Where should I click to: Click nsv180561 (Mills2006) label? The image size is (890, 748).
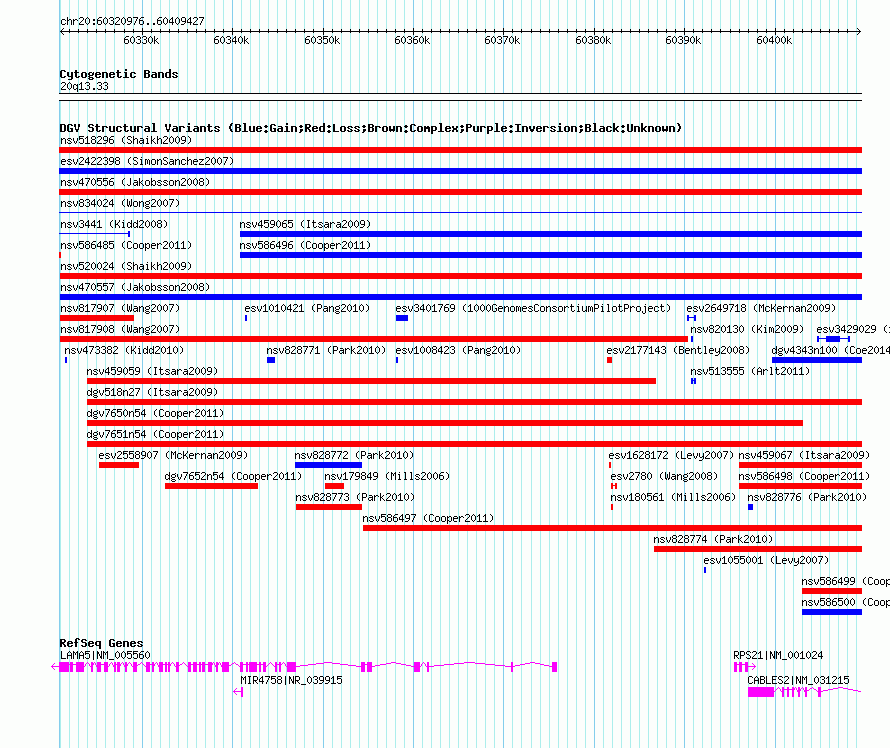pyautogui.click(x=673, y=497)
